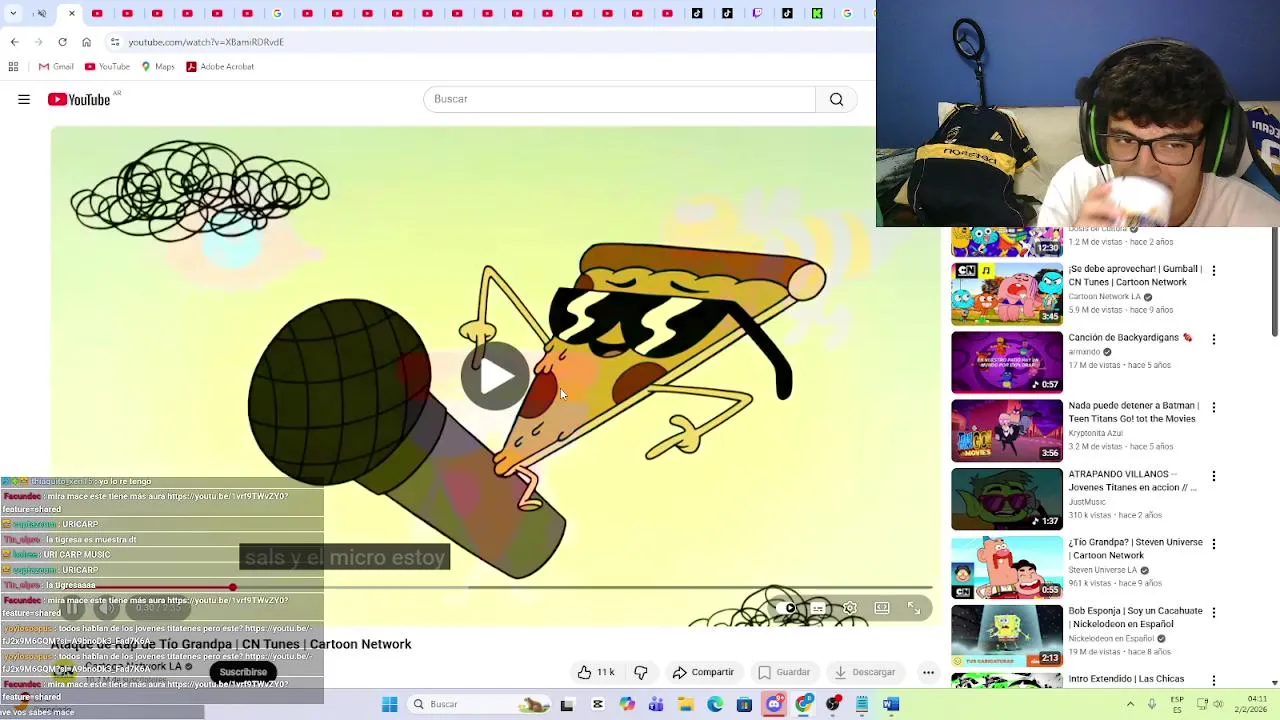The height and width of the screenshot is (720, 1280).
Task: Toggle the autoplay switch in the player
Action: pos(787,608)
